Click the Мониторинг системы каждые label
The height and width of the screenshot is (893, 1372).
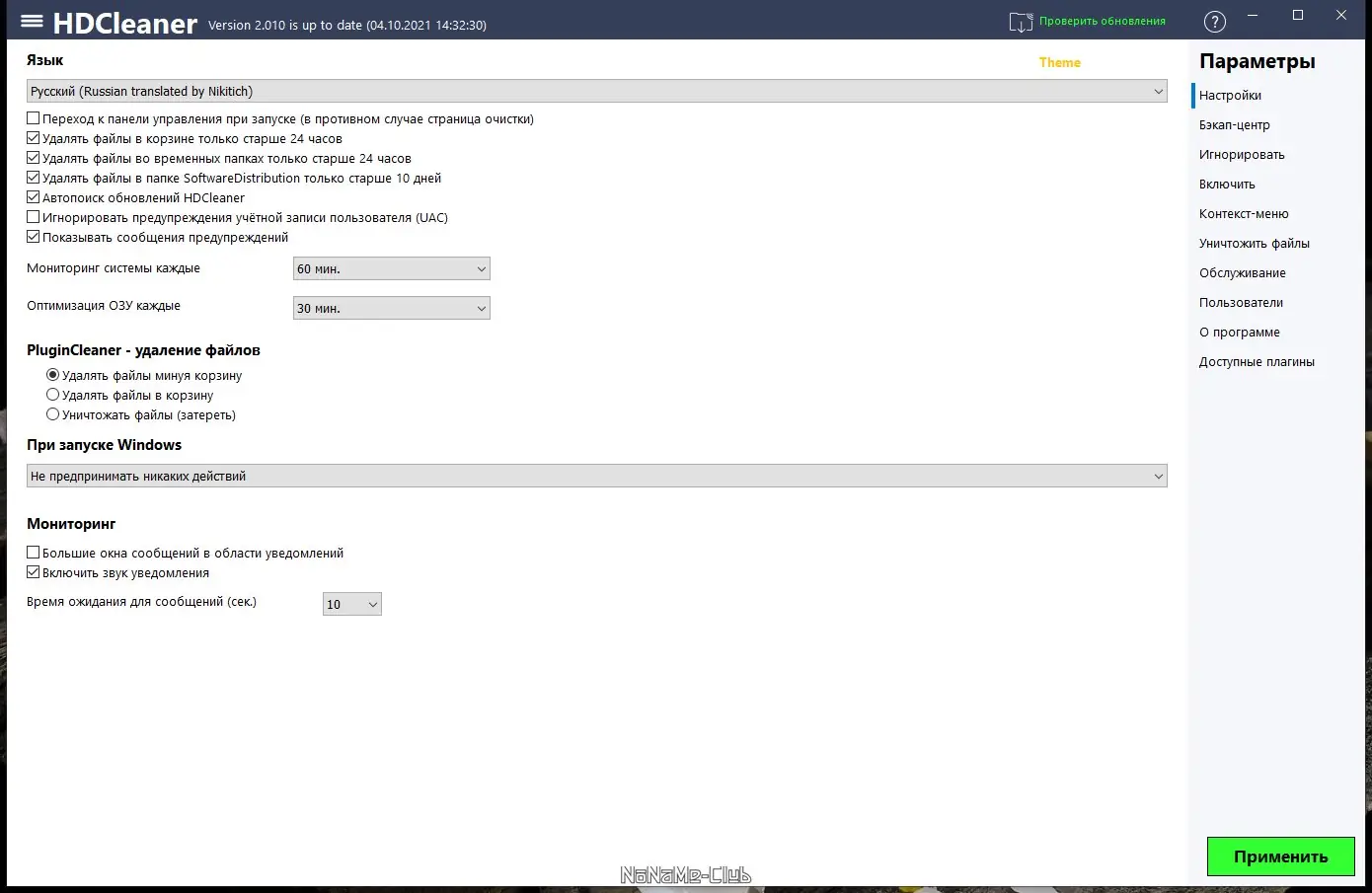pos(114,268)
